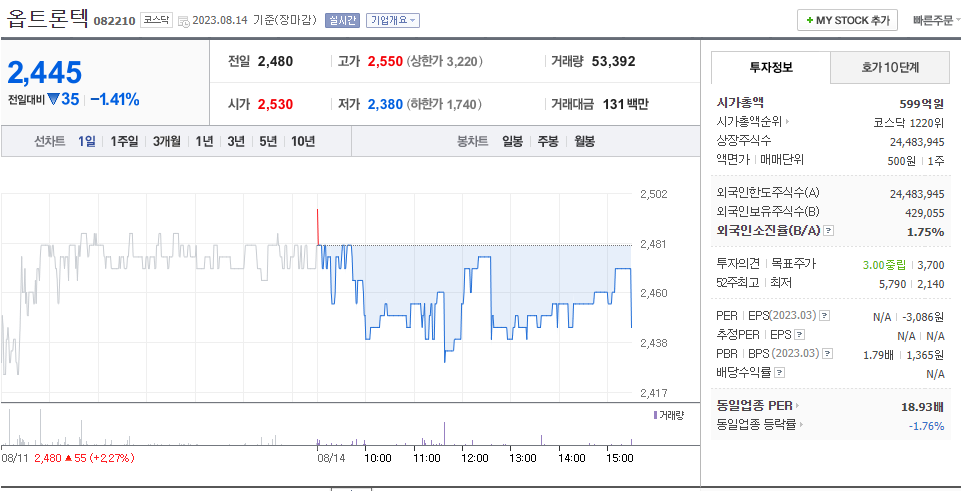
Task: Click the 12:00 time axis label
Action: pos(474,458)
